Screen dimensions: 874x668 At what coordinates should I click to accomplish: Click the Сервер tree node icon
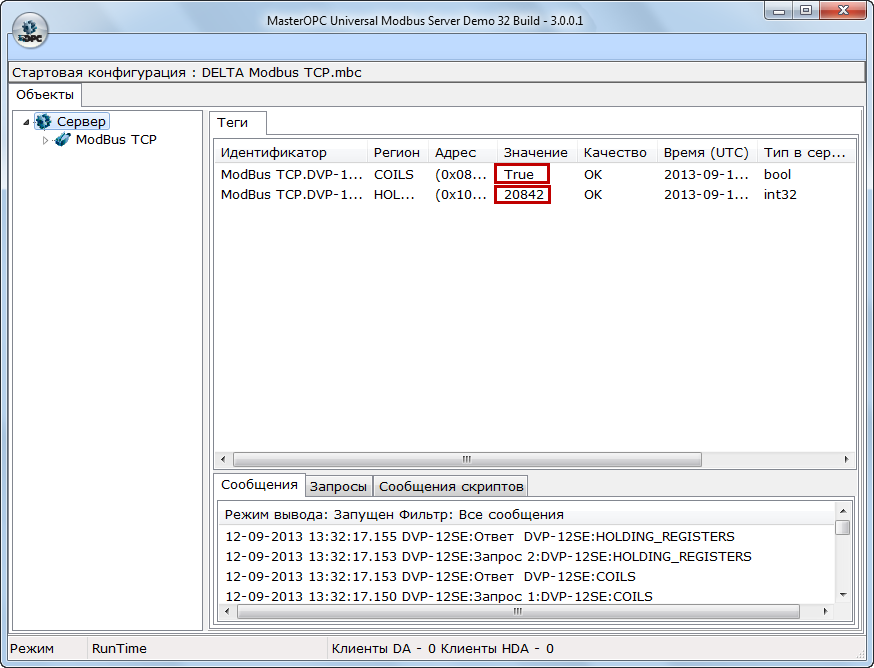pyautogui.click(x=42, y=121)
